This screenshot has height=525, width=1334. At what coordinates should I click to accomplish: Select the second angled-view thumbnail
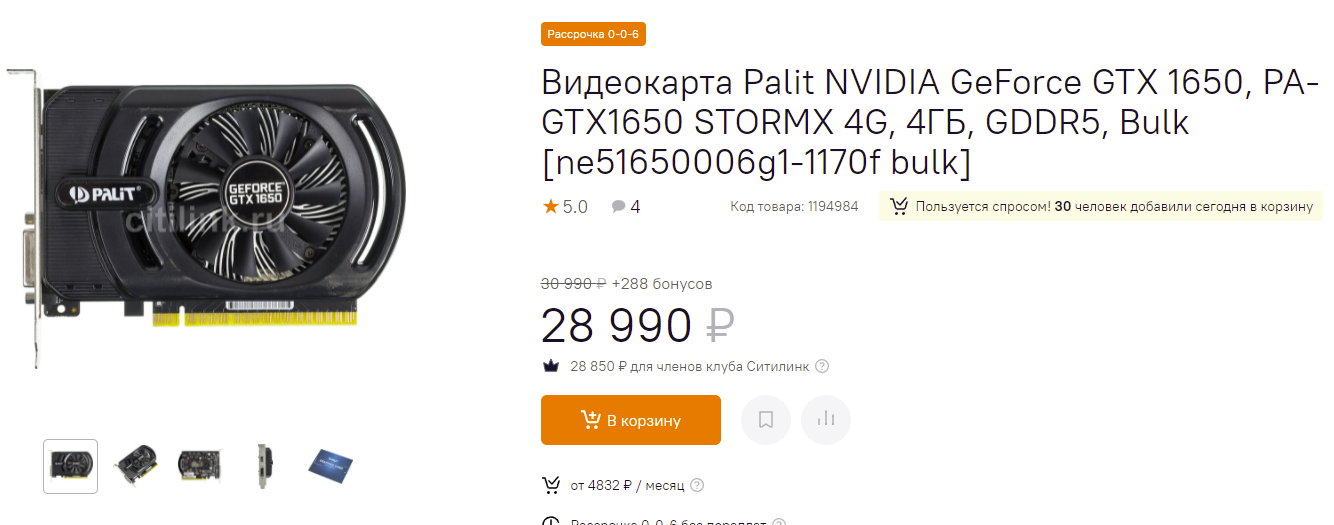point(135,466)
